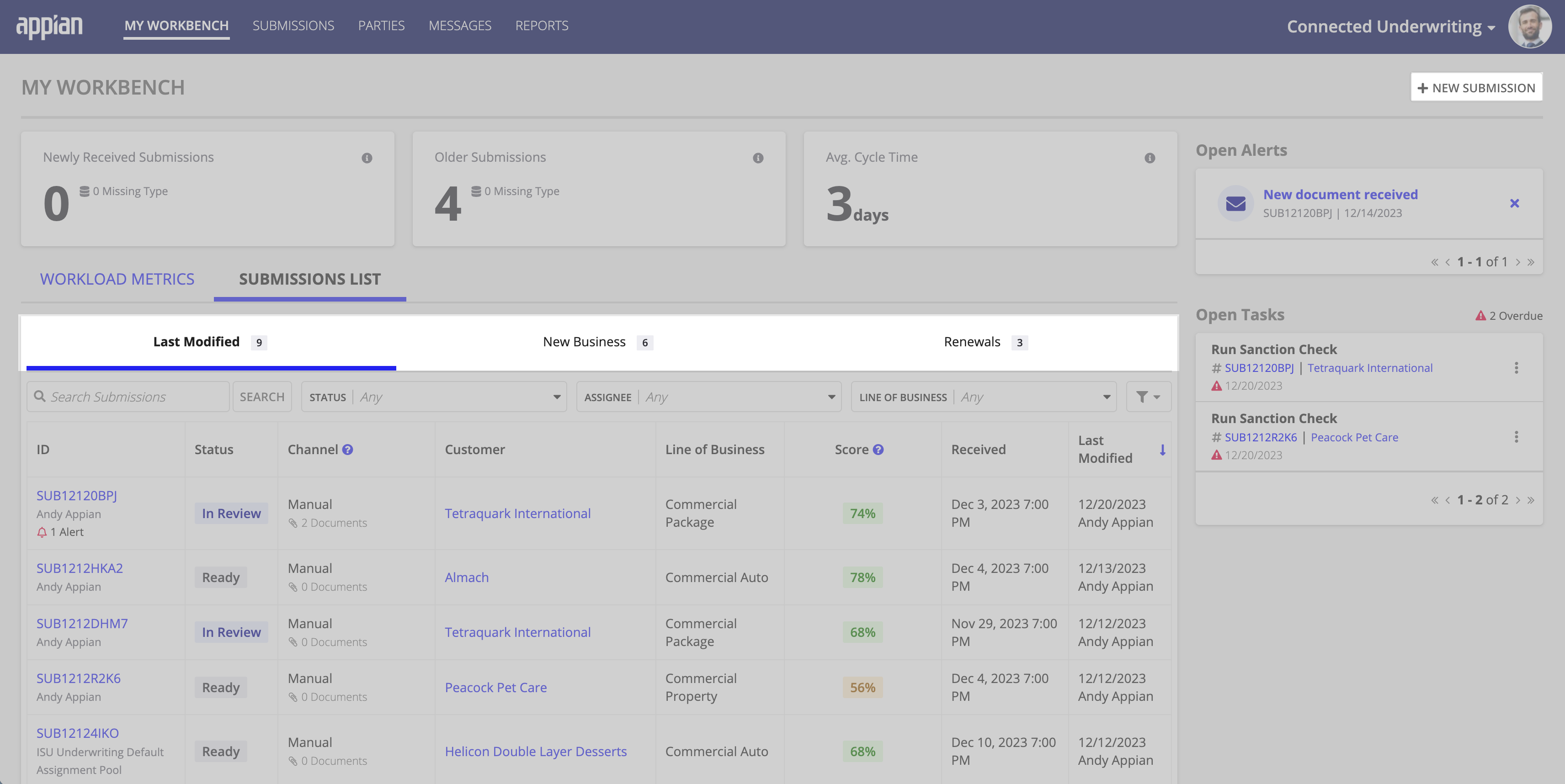Go to next page of Open Alerts

(1517, 262)
